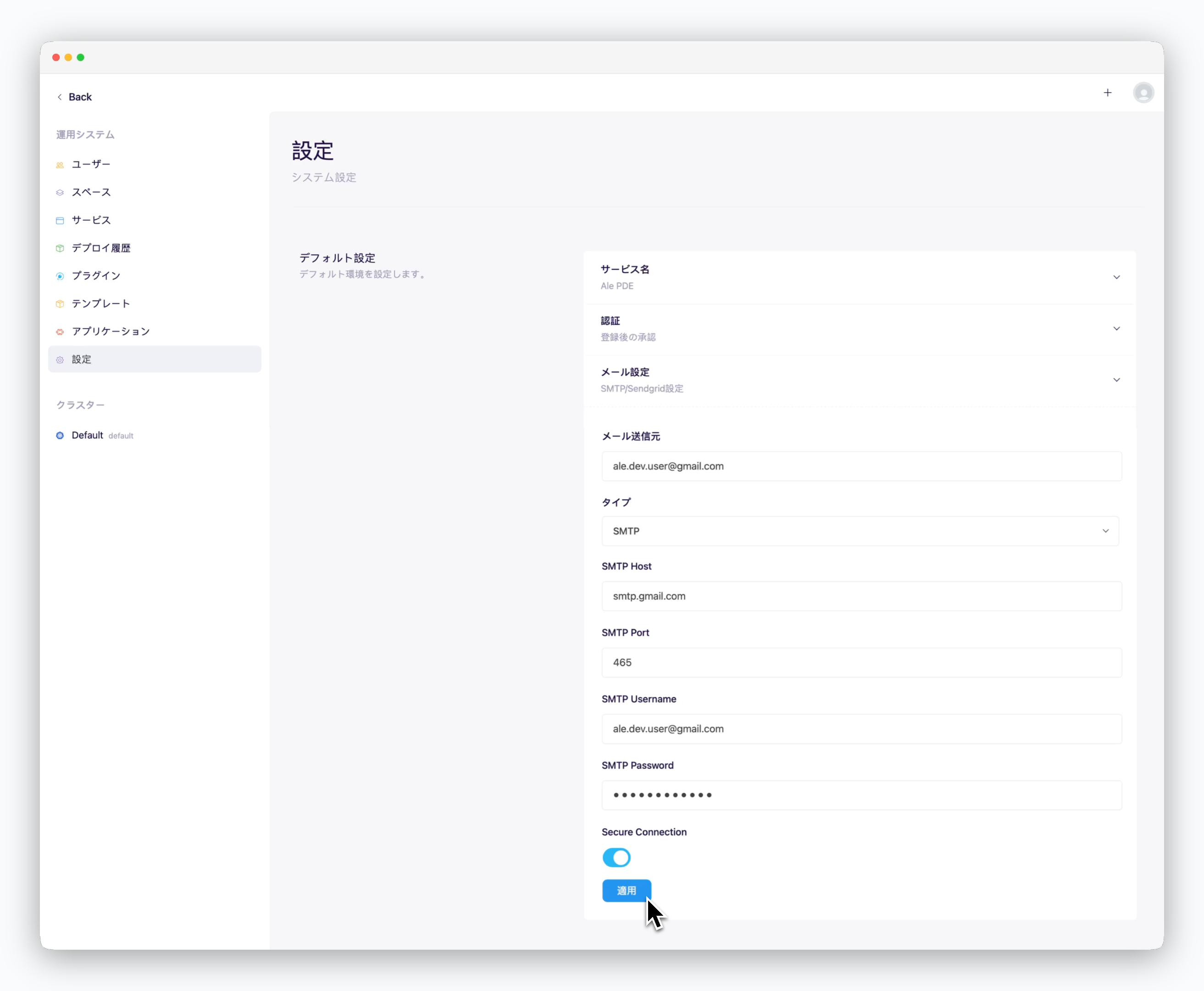The image size is (1204, 991).
Task: Open プラグイン in the sidebar
Action: point(154,276)
